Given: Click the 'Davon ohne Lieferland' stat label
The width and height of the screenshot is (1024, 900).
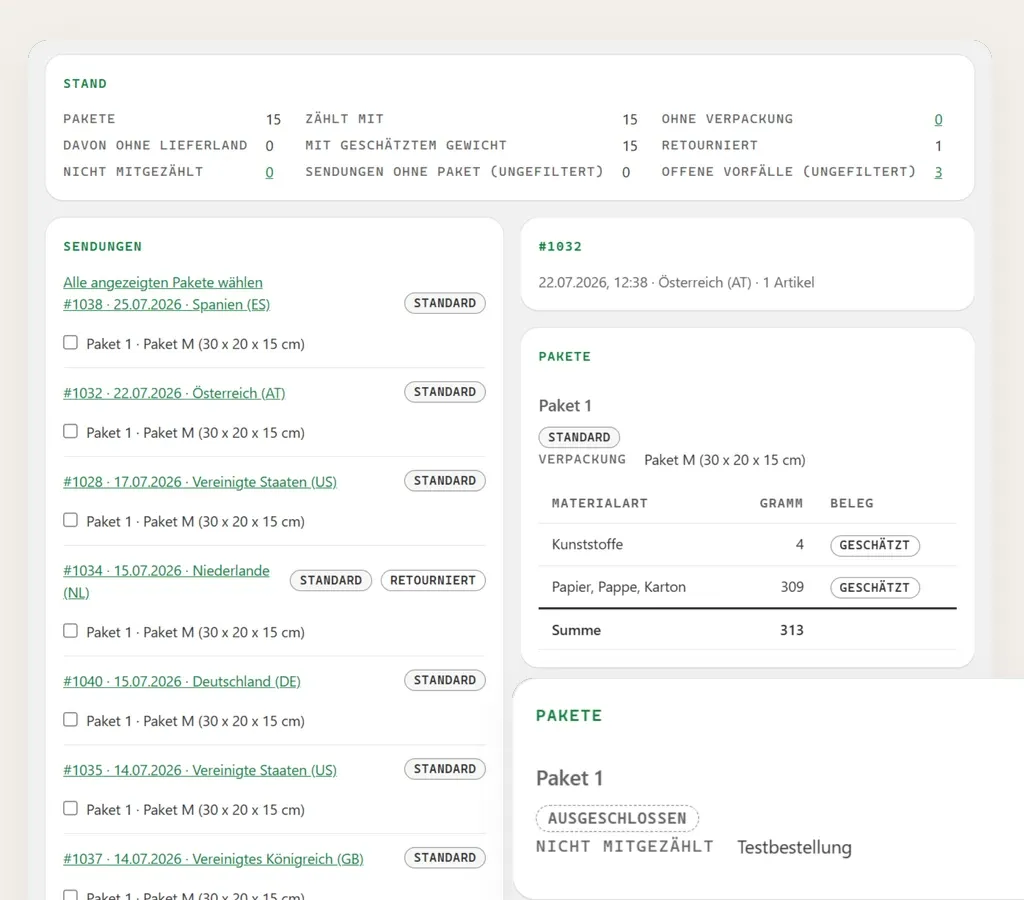Looking at the screenshot, I should [155, 146].
